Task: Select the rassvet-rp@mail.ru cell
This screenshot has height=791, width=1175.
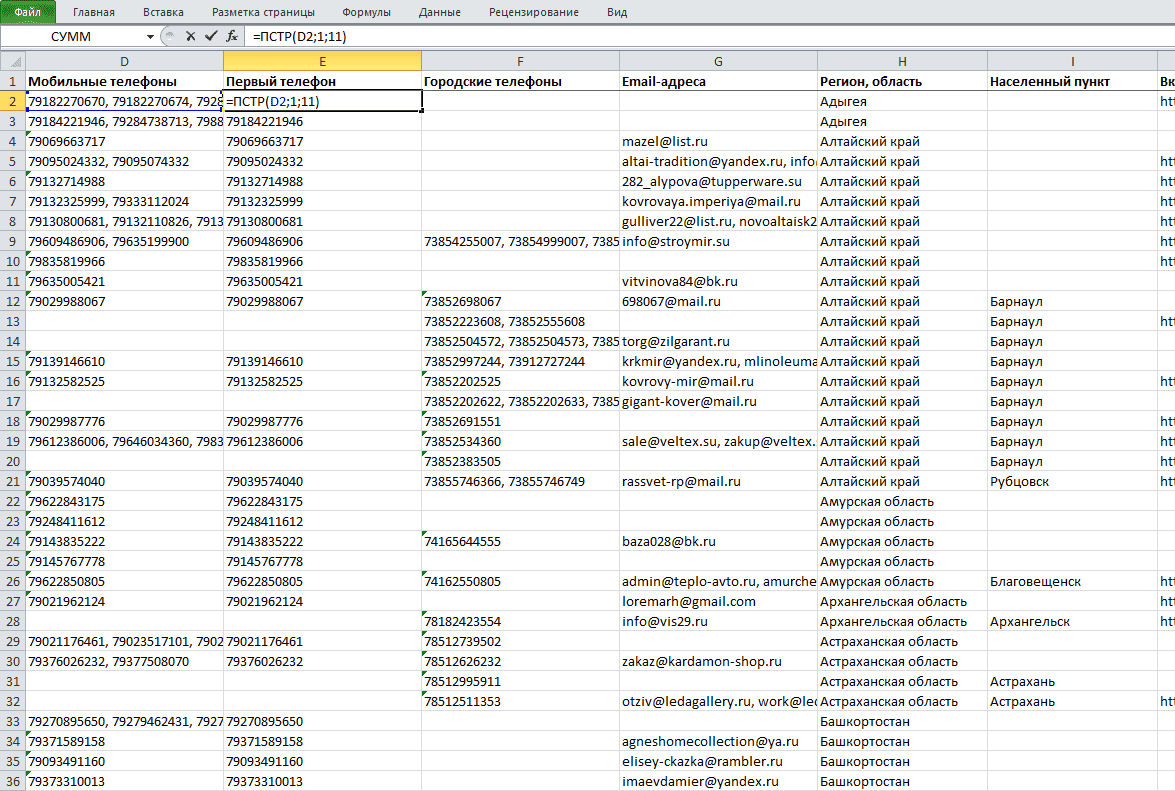Action: (x=718, y=481)
